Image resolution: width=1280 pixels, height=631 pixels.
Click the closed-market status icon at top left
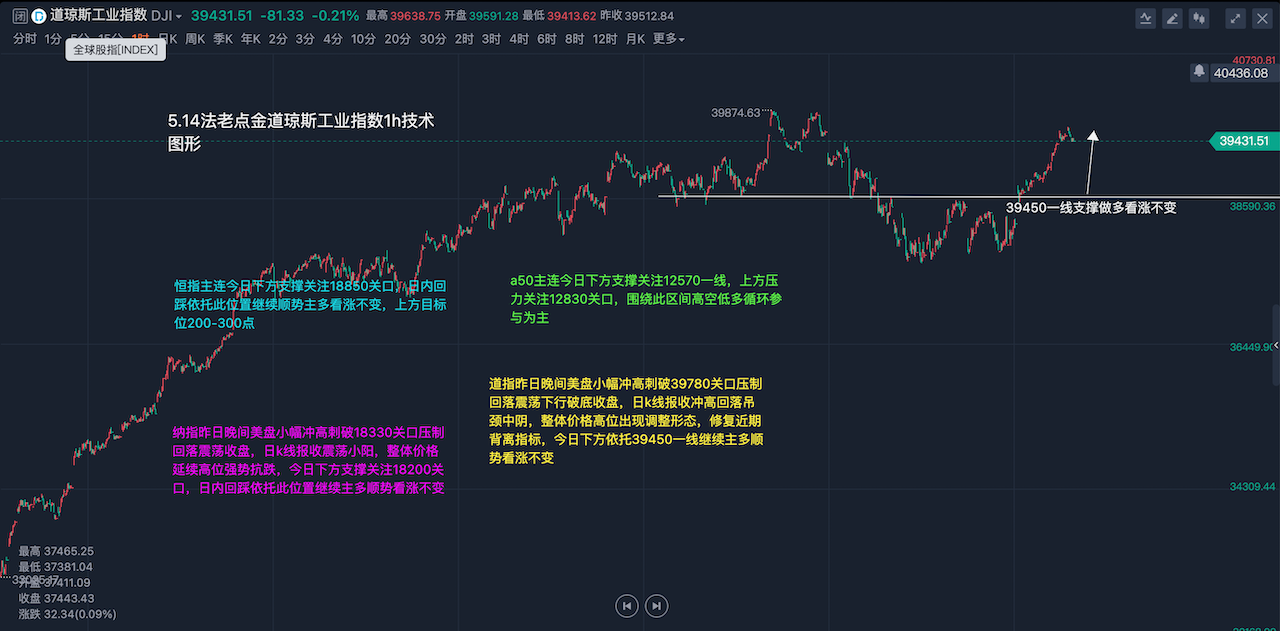coord(19,16)
